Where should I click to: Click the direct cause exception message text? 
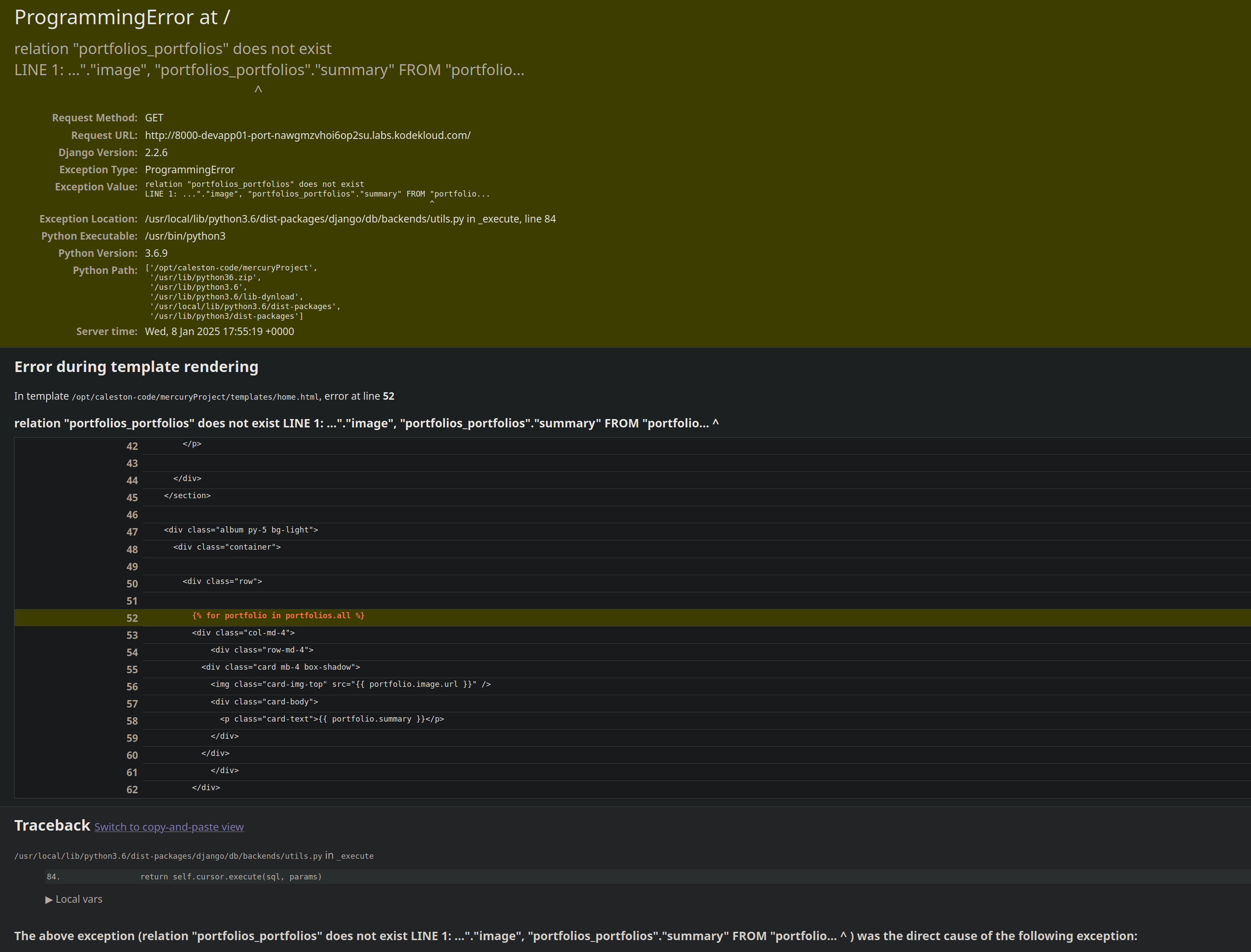[x=575, y=936]
